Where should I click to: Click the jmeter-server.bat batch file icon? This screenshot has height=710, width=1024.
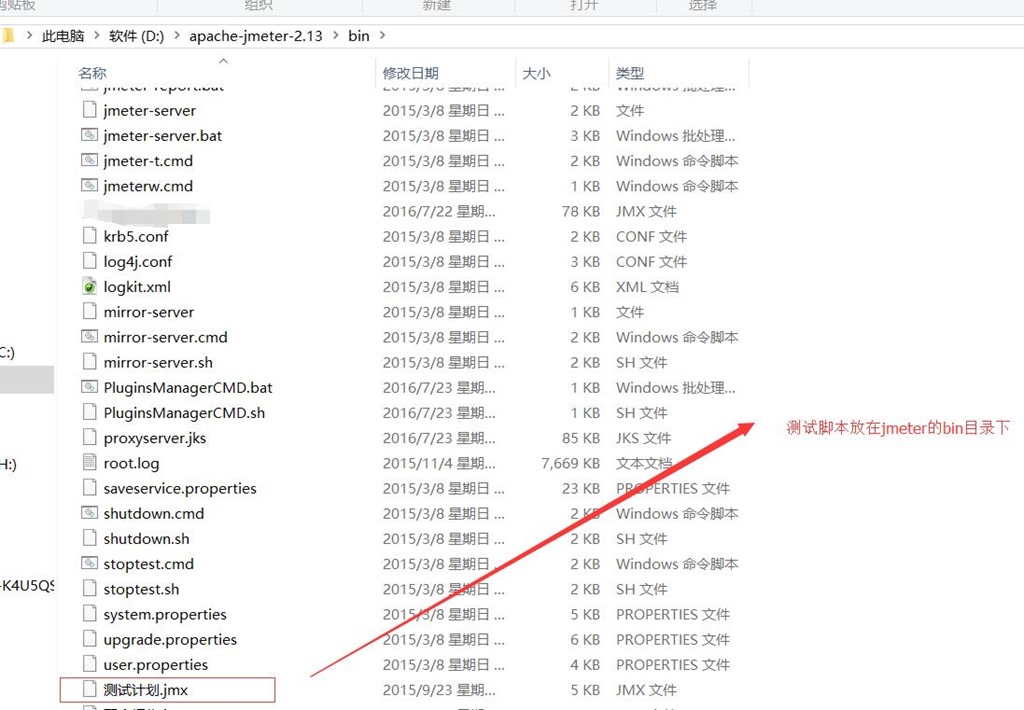pos(89,135)
